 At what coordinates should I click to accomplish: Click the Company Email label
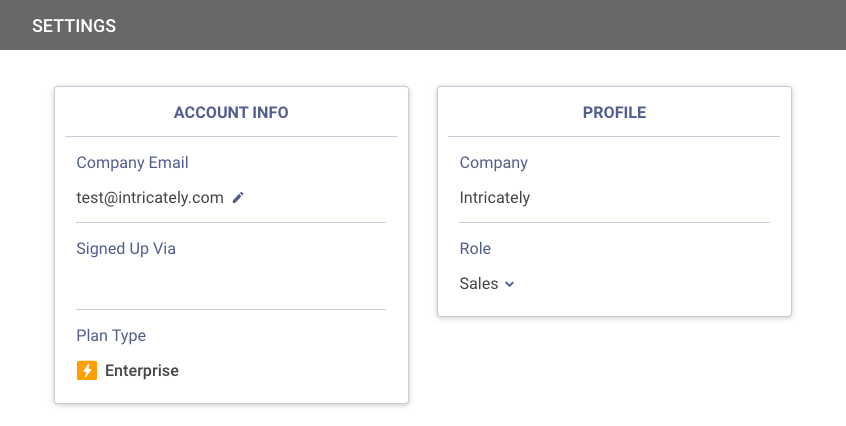[x=132, y=162]
